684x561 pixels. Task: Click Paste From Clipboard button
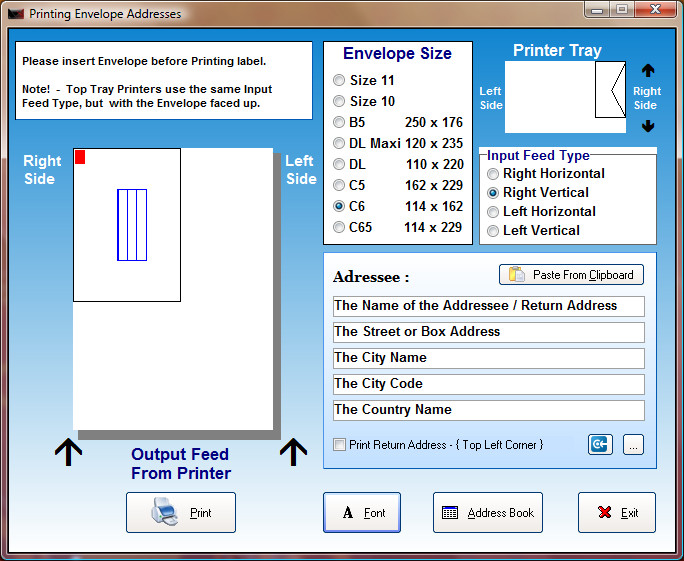[x=571, y=275]
